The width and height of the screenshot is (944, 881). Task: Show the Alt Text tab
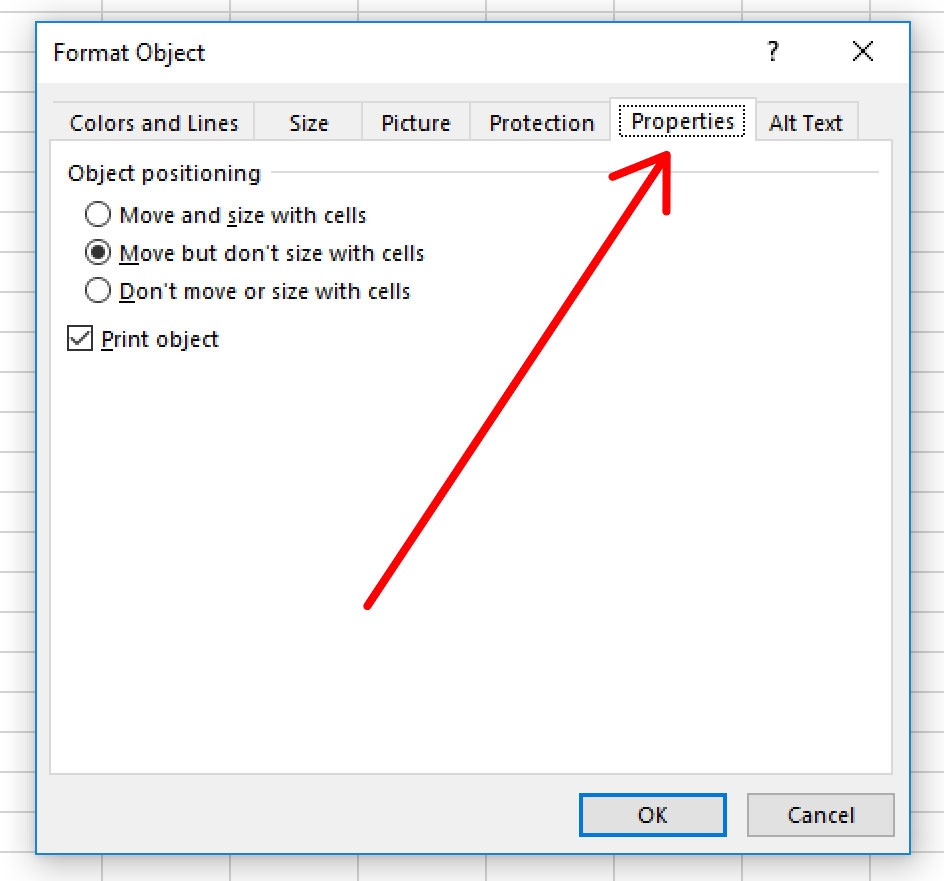(x=805, y=123)
